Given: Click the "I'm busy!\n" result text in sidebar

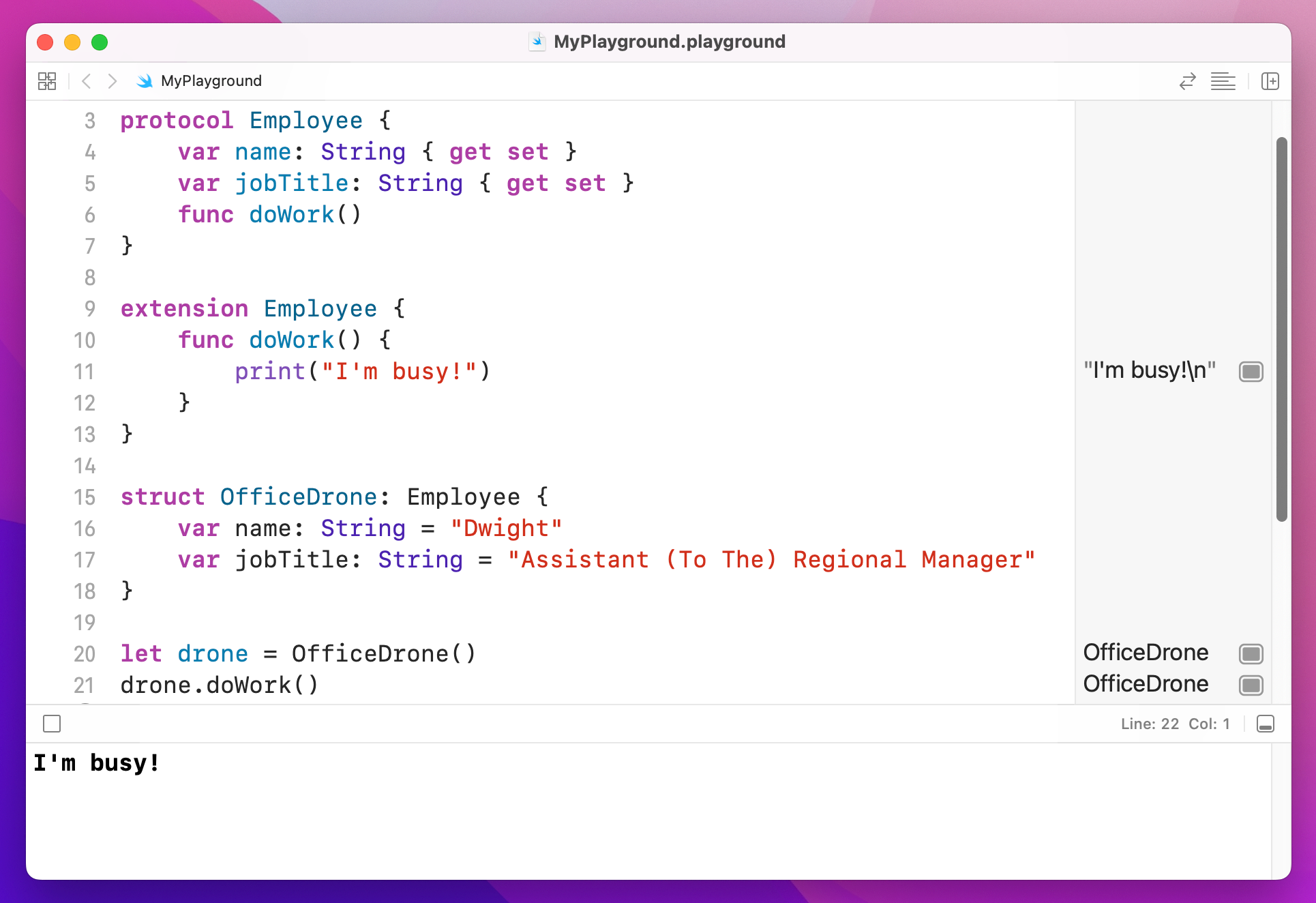Looking at the screenshot, I should [1150, 370].
